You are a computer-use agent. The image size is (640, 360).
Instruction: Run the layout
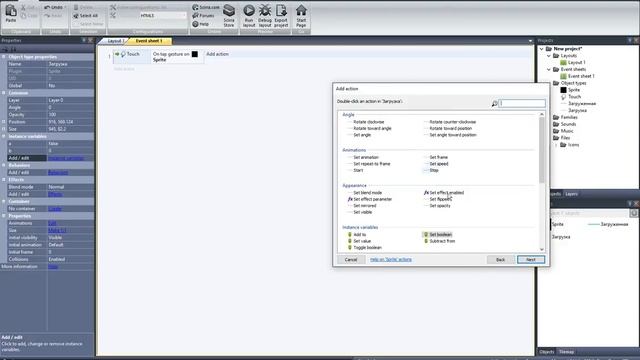pyautogui.click(x=249, y=16)
